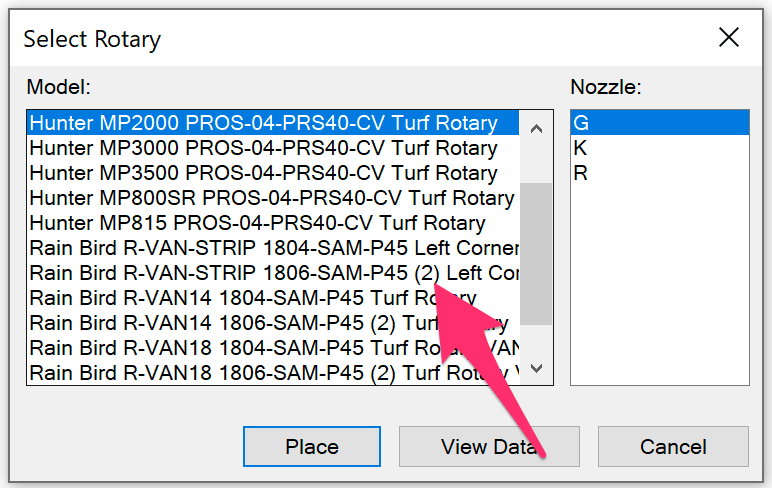Select Rain Bird R-VAN-STRIP 1804-SAM-P45 Left Corner

tap(273, 248)
